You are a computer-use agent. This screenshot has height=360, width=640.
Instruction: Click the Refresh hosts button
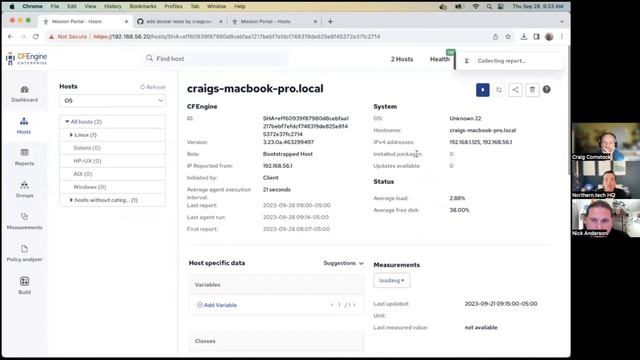[x=153, y=87]
